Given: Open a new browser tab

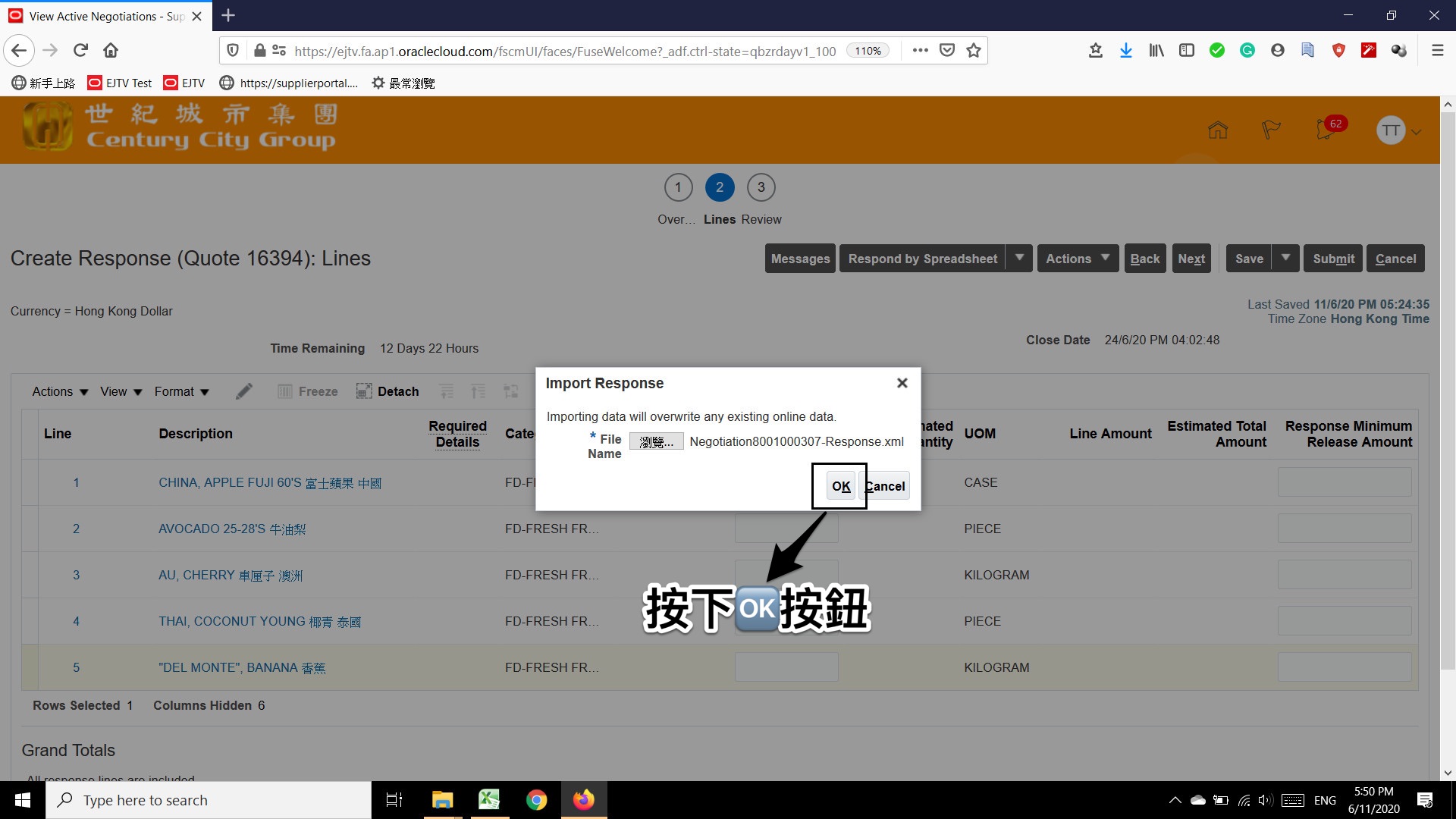Looking at the screenshot, I should pos(228,15).
